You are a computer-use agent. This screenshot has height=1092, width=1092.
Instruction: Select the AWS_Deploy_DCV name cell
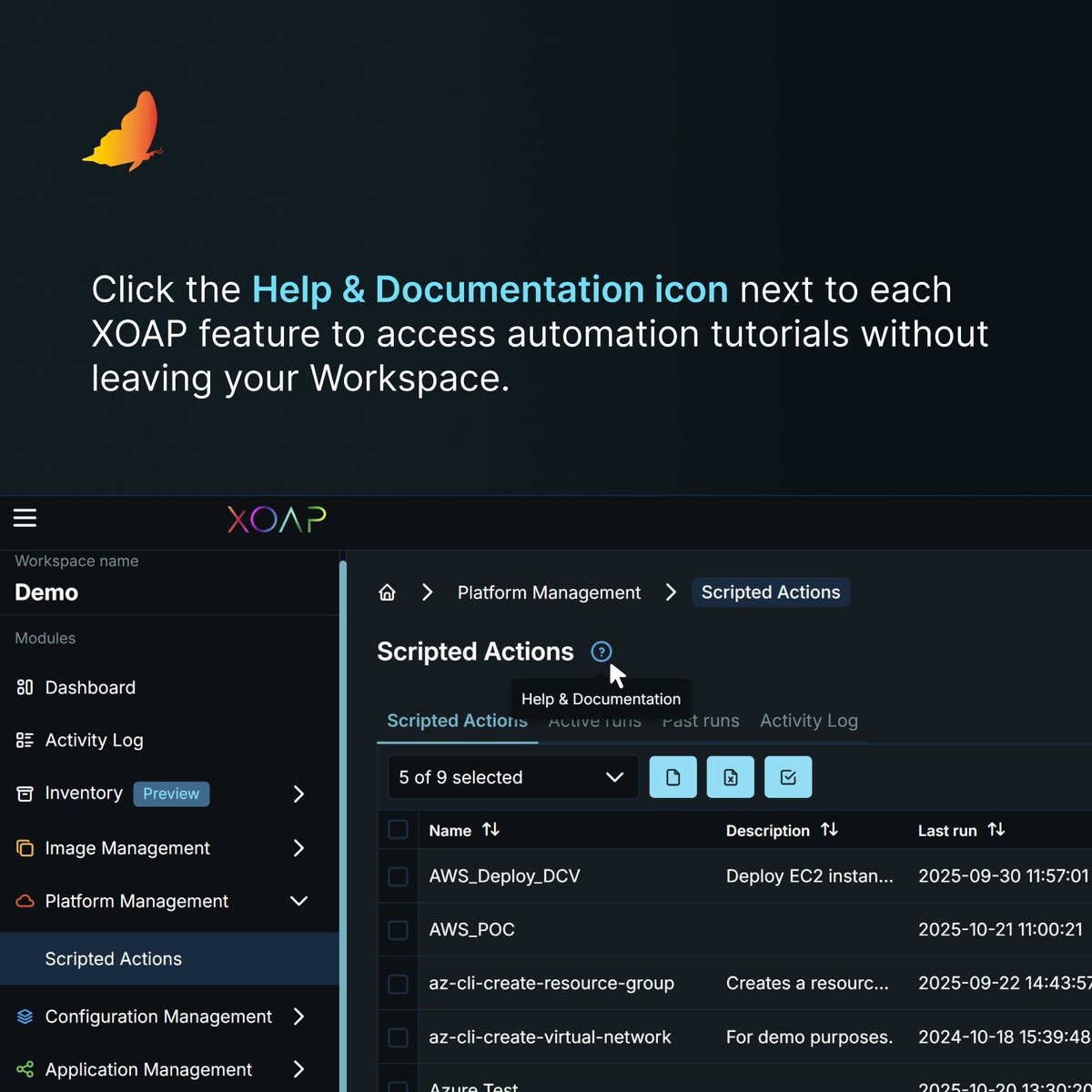coord(504,876)
